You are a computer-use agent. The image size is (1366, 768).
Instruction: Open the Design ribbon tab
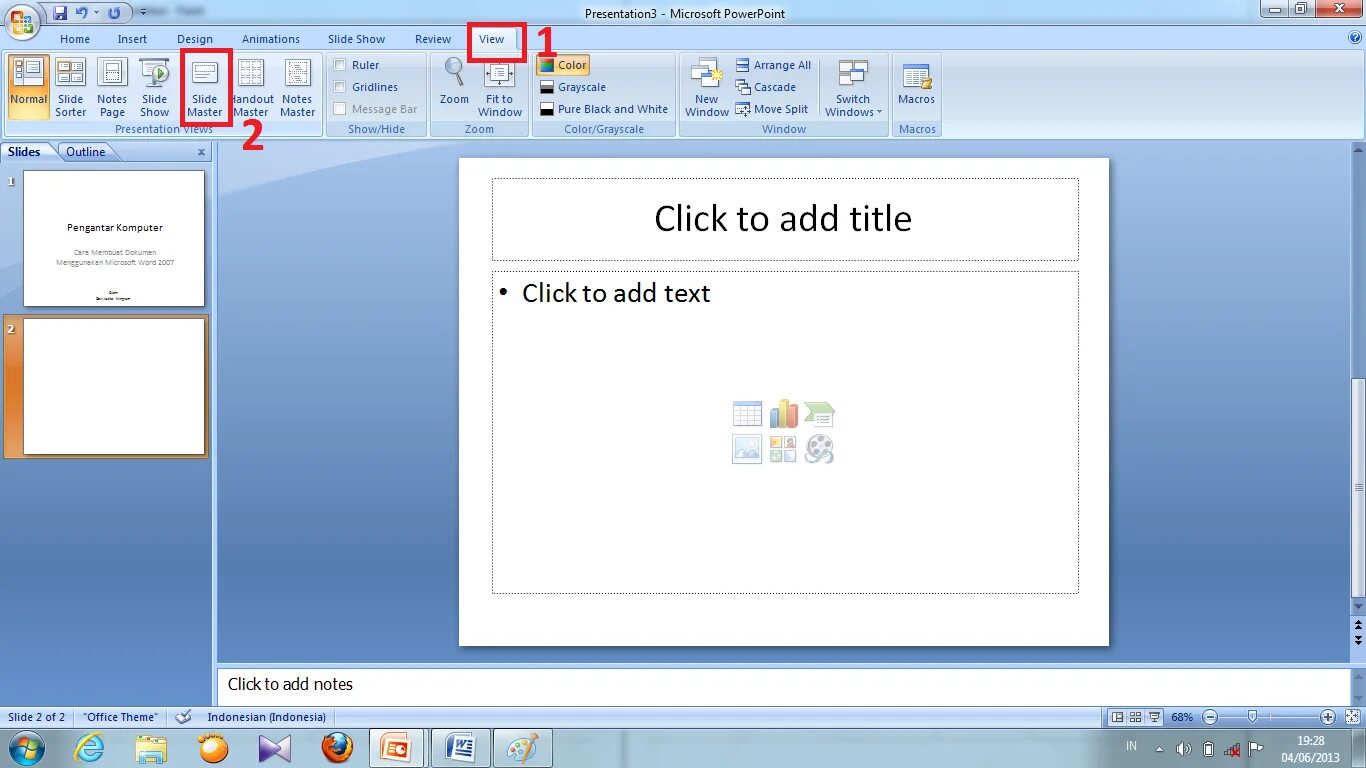tap(195, 39)
